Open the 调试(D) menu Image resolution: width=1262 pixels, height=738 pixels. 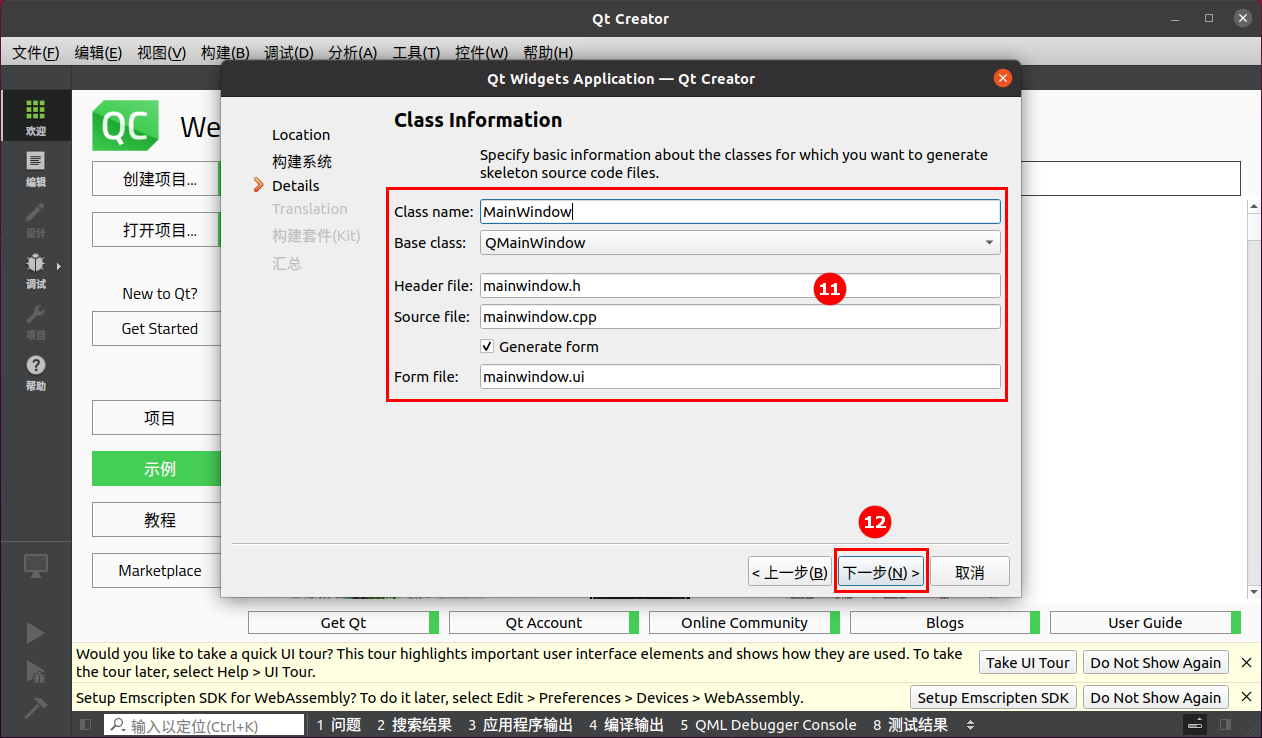pyautogui.click(x=289, y=53)
